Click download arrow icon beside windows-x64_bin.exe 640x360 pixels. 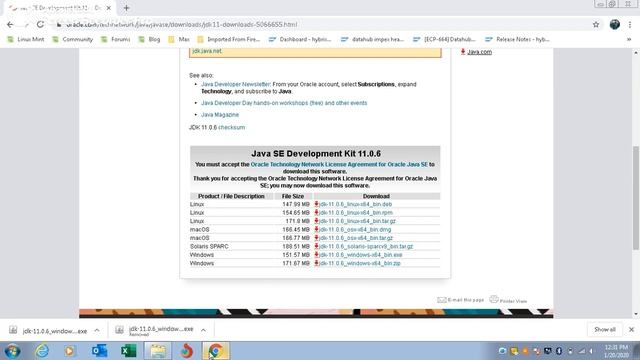(316, 255)
